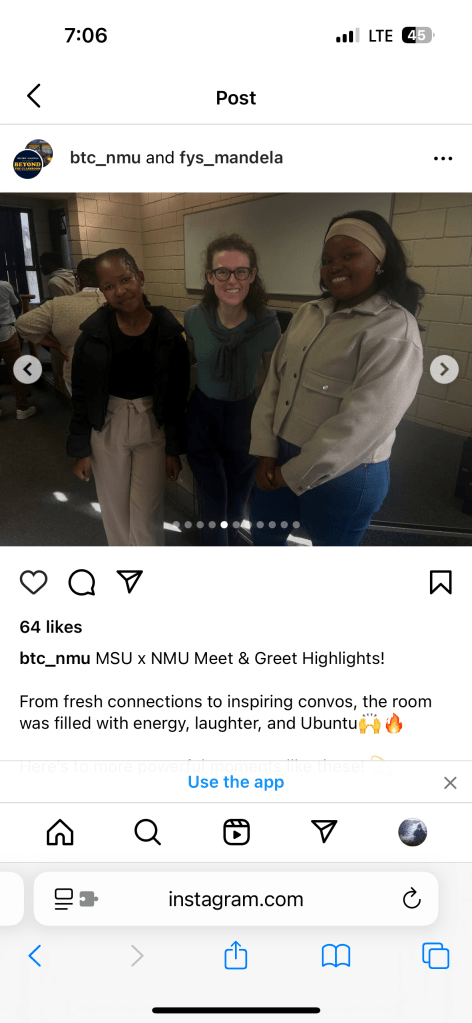Open direct messages in bottom navigation
The height and width of the screenshot is (1023, 472).
[324, 831]
